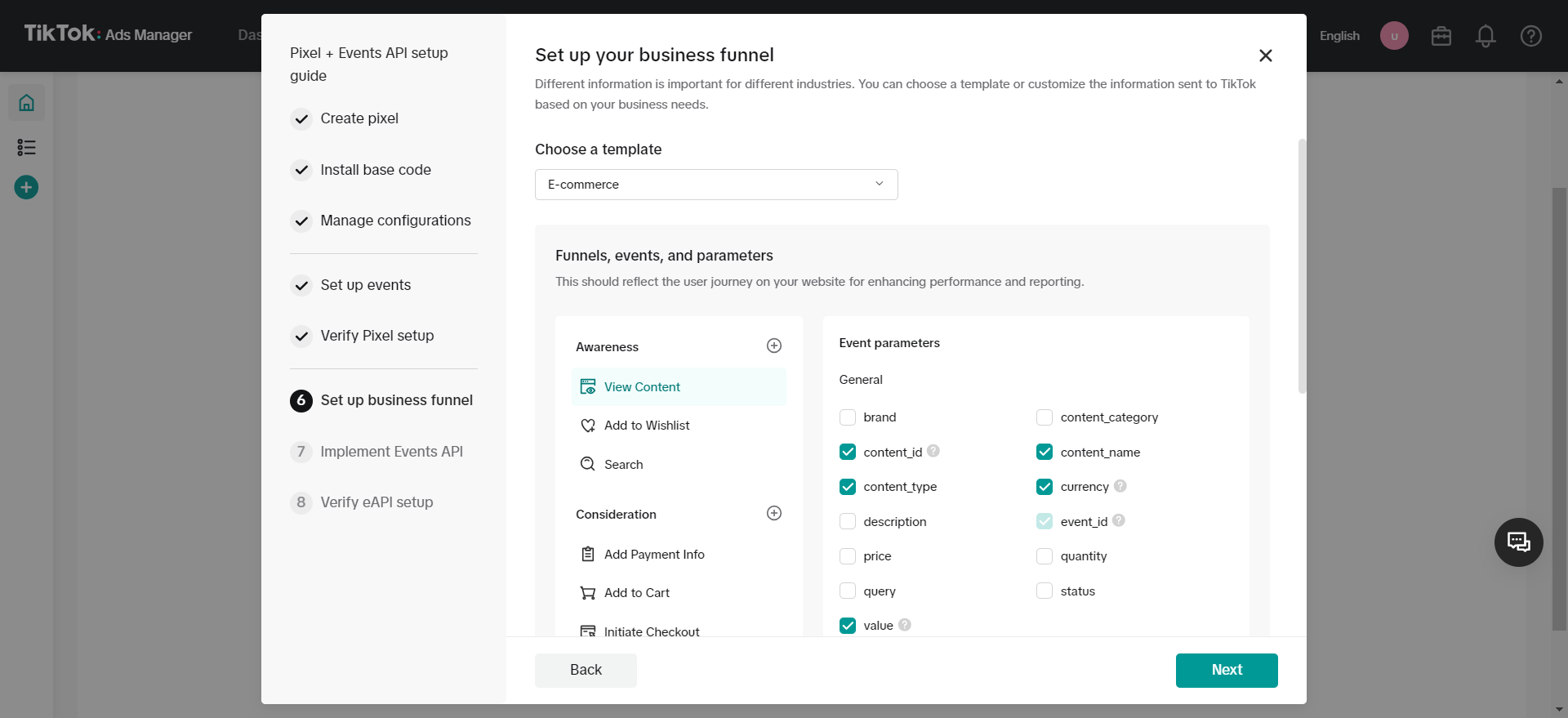The width and height of the screenshot is (1568, 718).
Task: Click the home icon in left sidebar
Action: point(26,103)
